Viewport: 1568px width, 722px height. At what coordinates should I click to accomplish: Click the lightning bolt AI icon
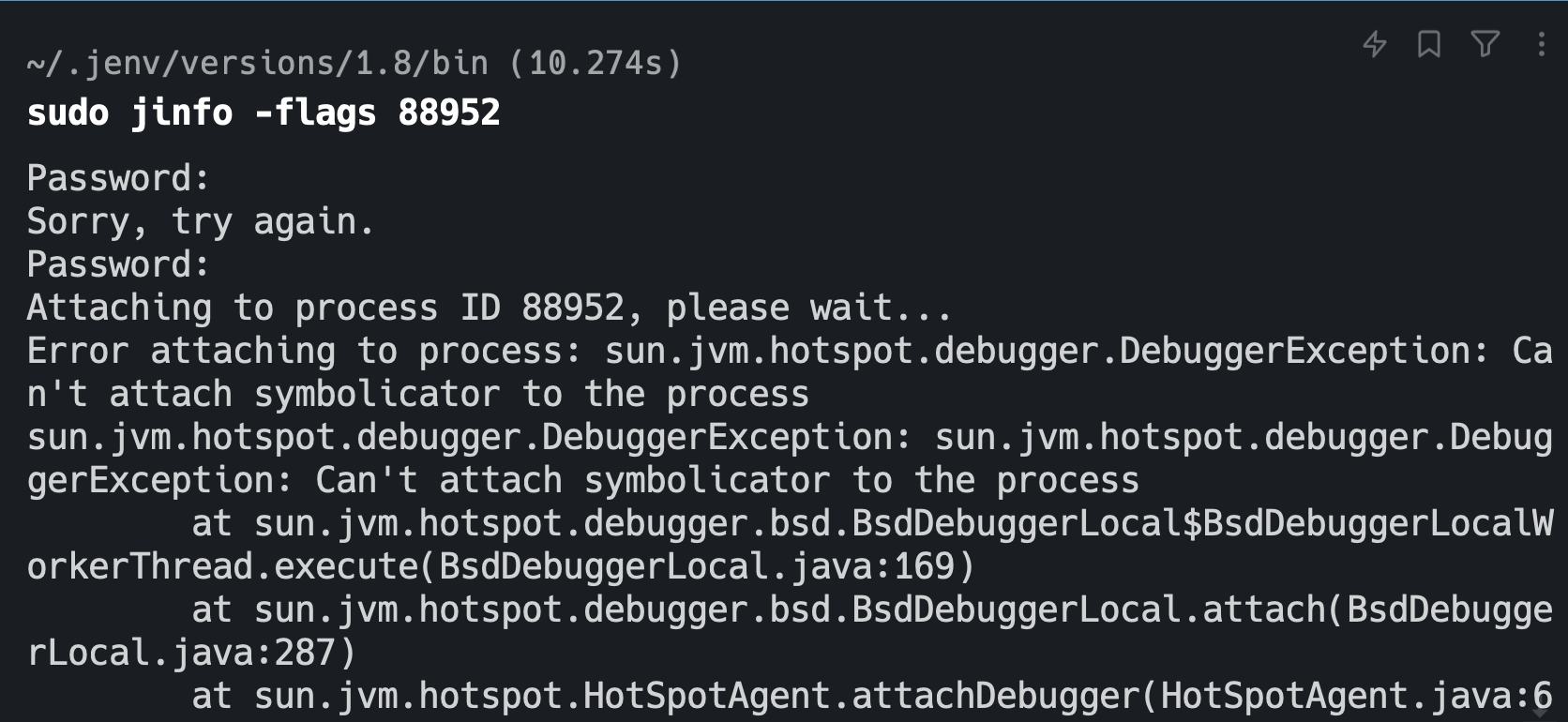point(1375,44)
